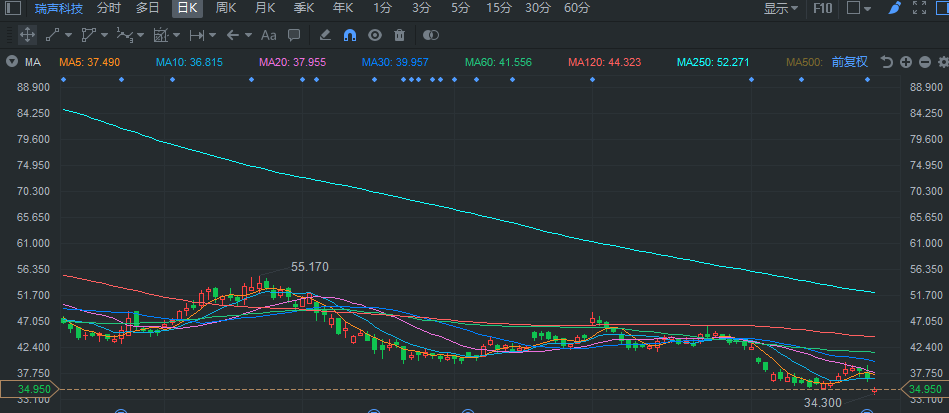Click MA5: 37.490 value
The width and height of the screenshot is (949, 413).
[90, 62]
